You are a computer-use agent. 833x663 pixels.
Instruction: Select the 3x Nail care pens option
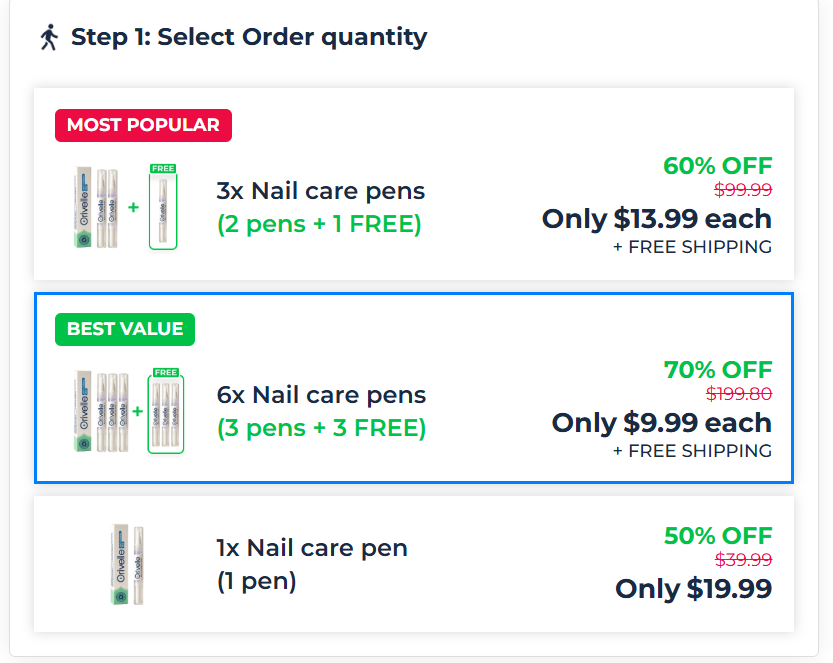click(x=320, y=191)
